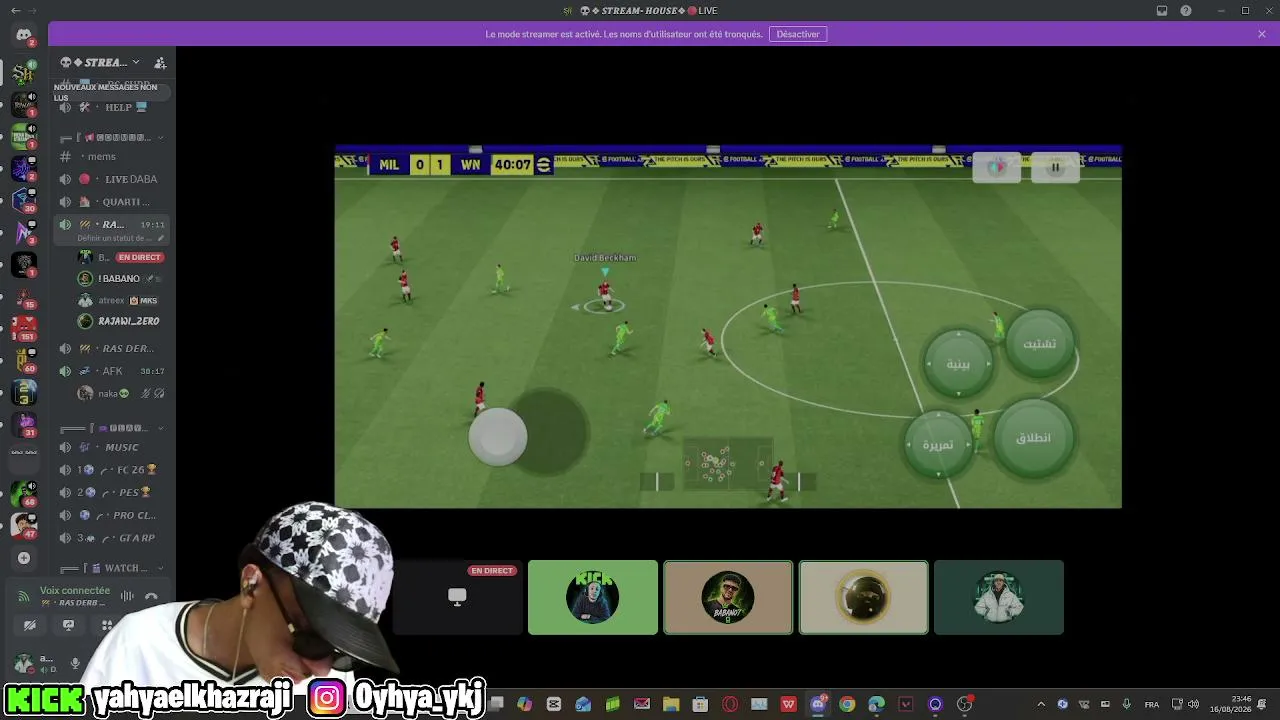Open server with 151 notification badge
Image resolution: width=1280 pixels, height=720 pixels.
pyautogui.click(x=24, y=327)
